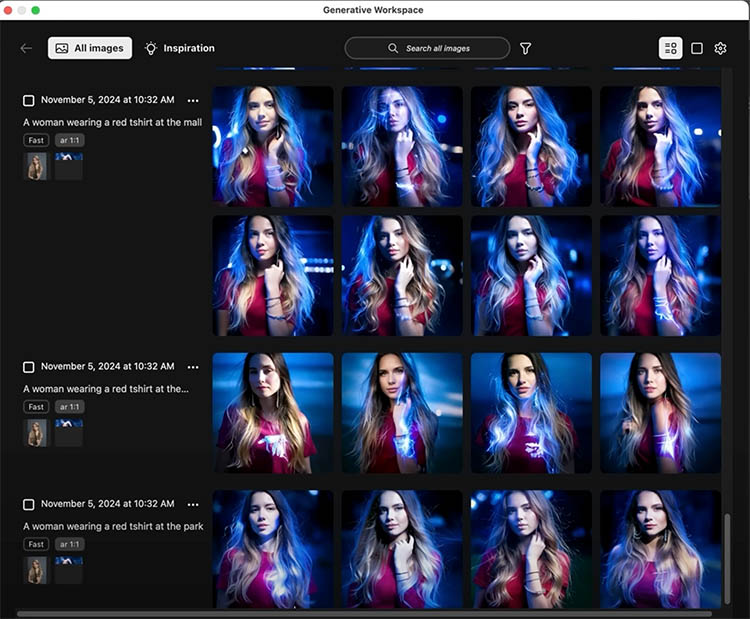Open the filter funnel icon

coord(525,48)
